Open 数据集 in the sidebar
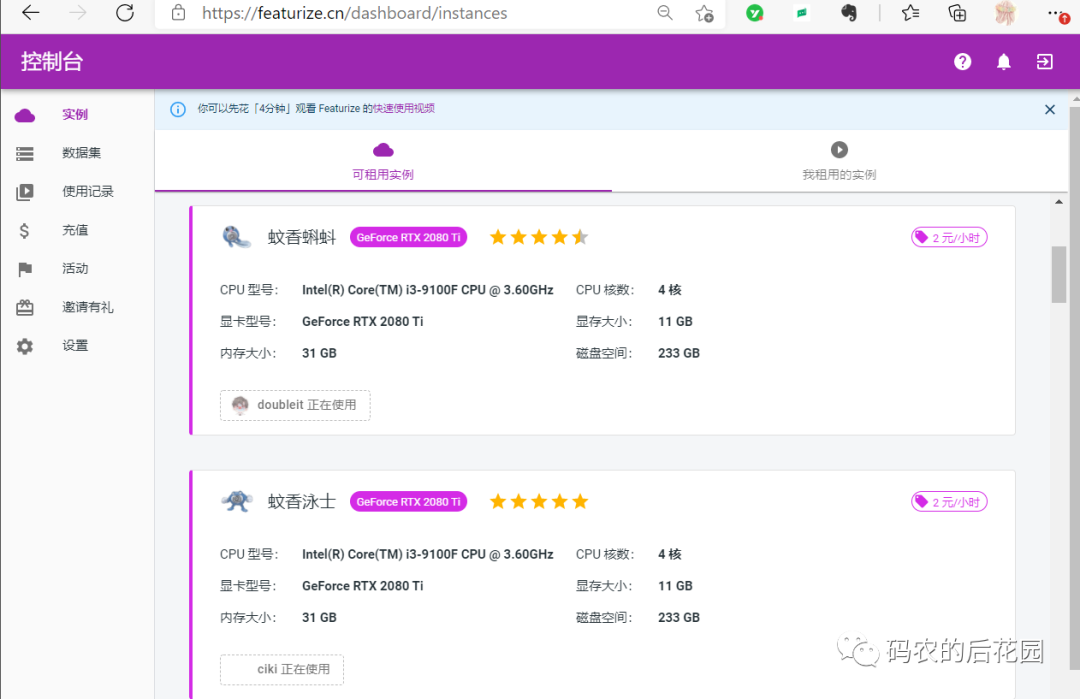1080x699 pixels. [81, 153]
